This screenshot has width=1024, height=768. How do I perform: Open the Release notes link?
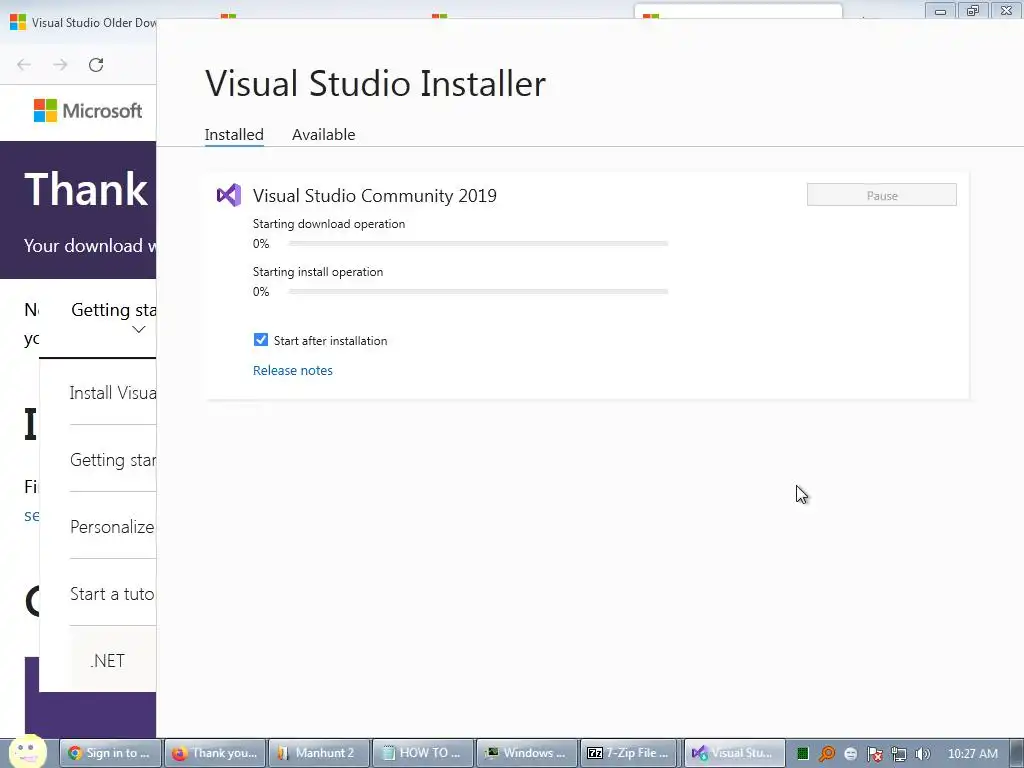293,370
